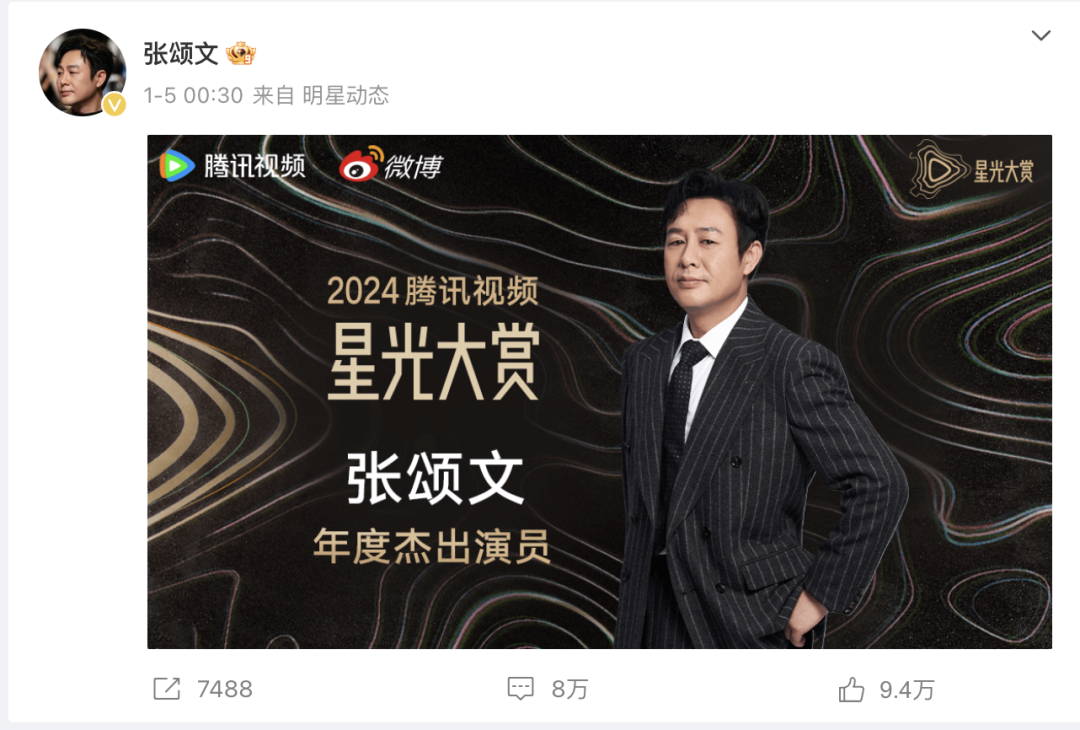
Task: Click the gold 星光大赏 emblem top-right of image
Action: (x=972, y=169)
